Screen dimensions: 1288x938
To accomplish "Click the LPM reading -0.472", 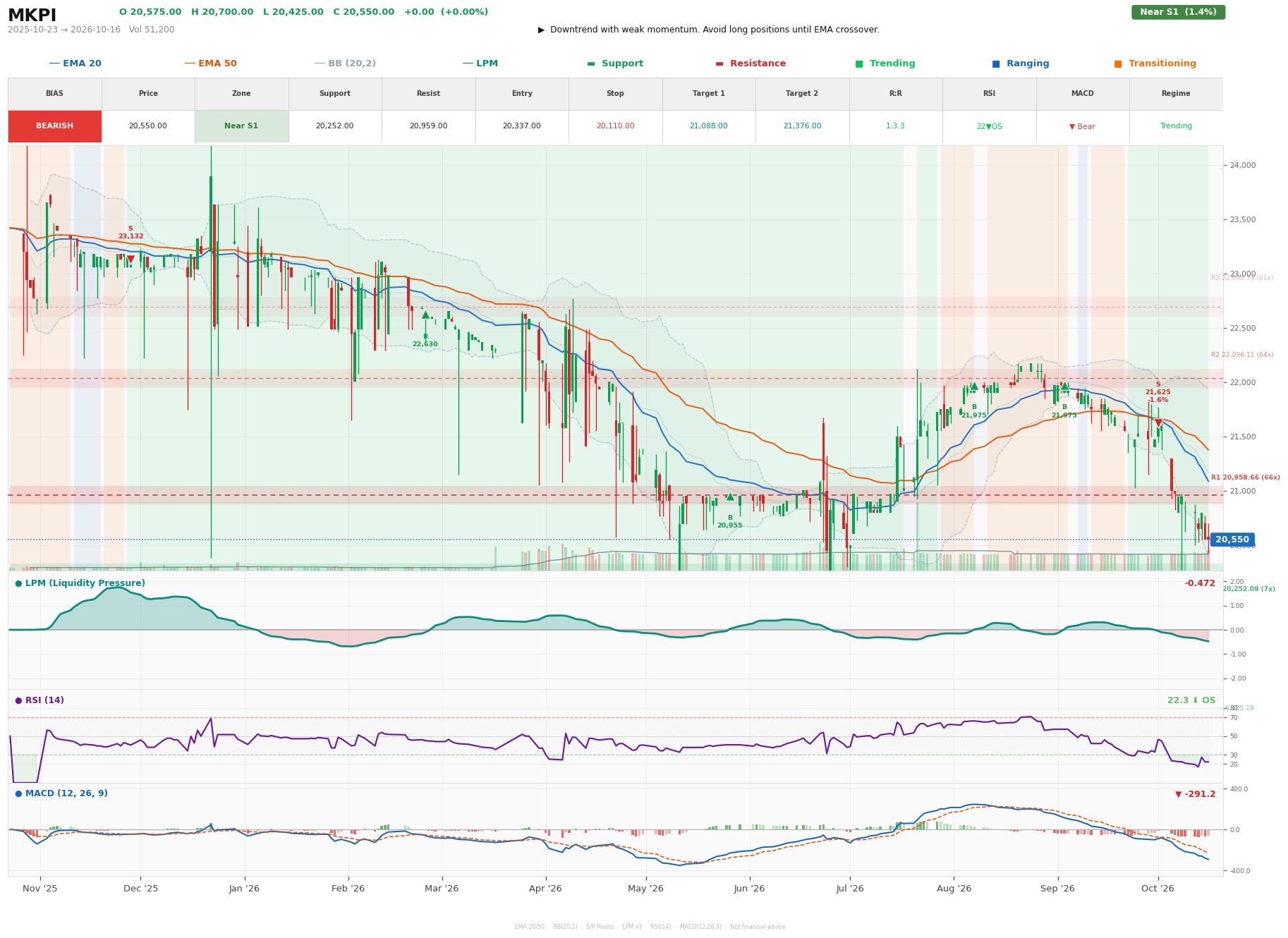I will tap(1200, 583).
